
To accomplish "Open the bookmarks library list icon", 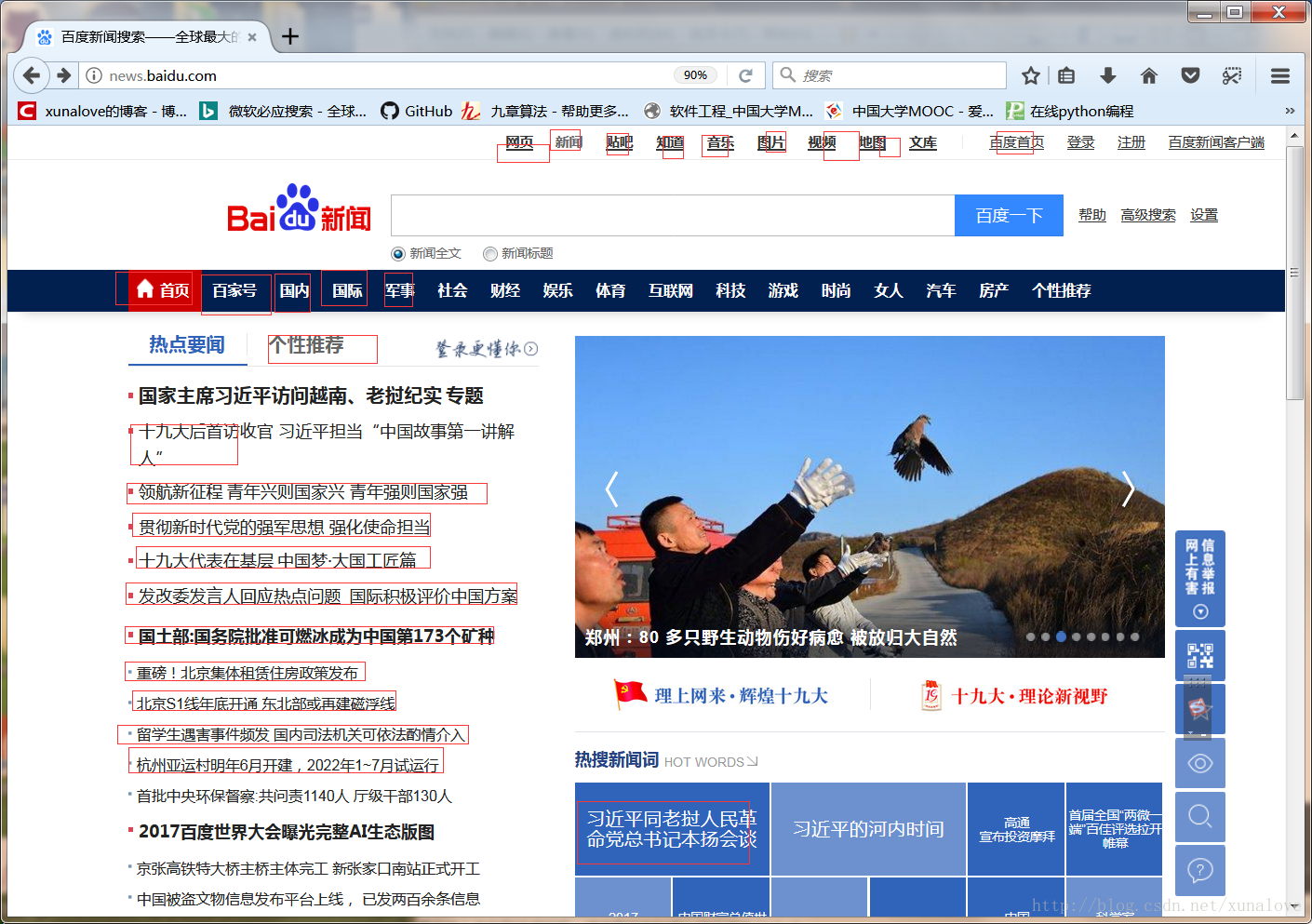I will tap(1067, 75).
